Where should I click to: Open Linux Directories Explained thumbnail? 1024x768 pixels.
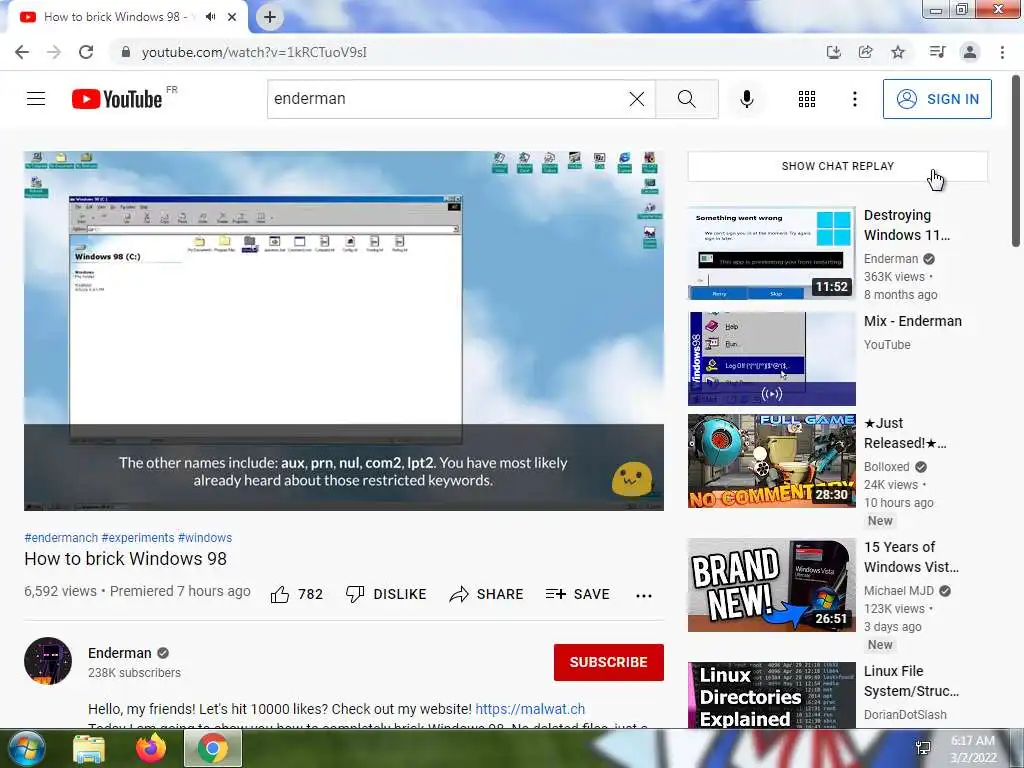pos(771,695)
